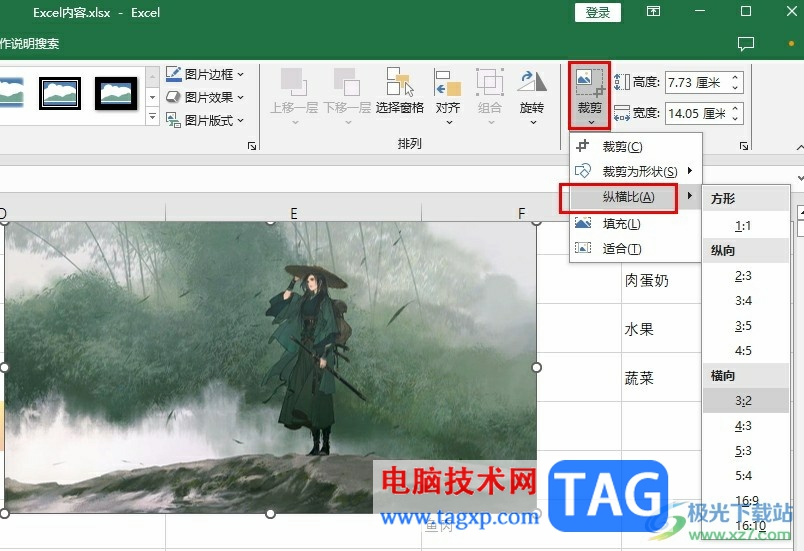Select the cell containing 肉蛋奶

661,280
